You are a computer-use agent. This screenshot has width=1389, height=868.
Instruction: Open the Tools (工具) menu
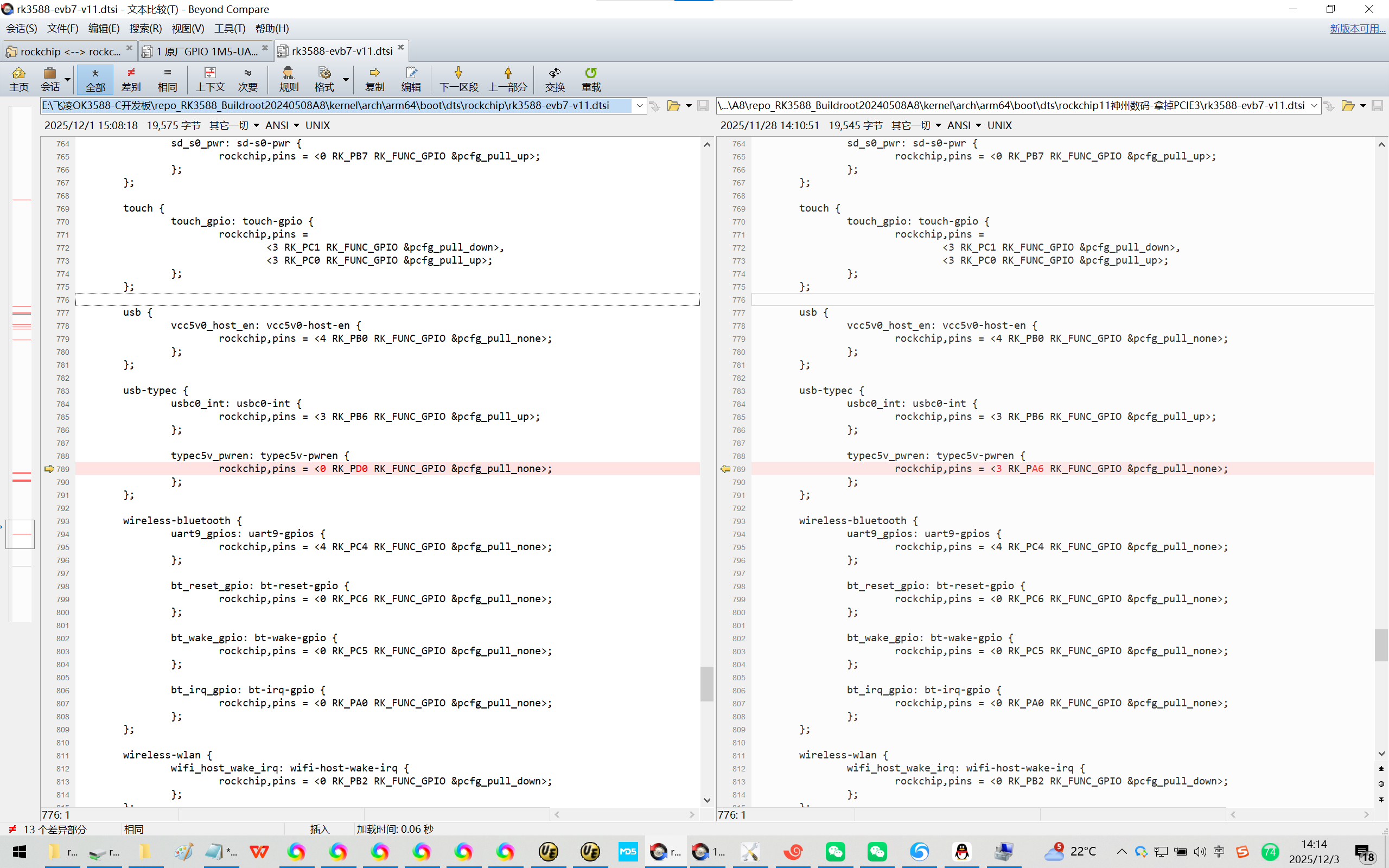tap(230, 28)
